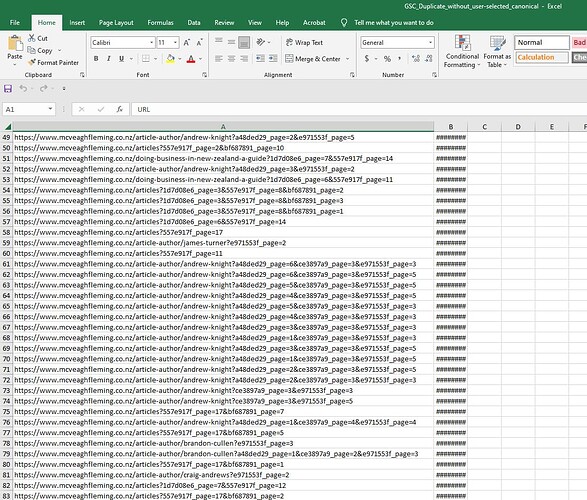The height and width of the screenshot is (500, 587).
Task: Switch to the Formulas ribbon tab
Action: pos(160,22)
